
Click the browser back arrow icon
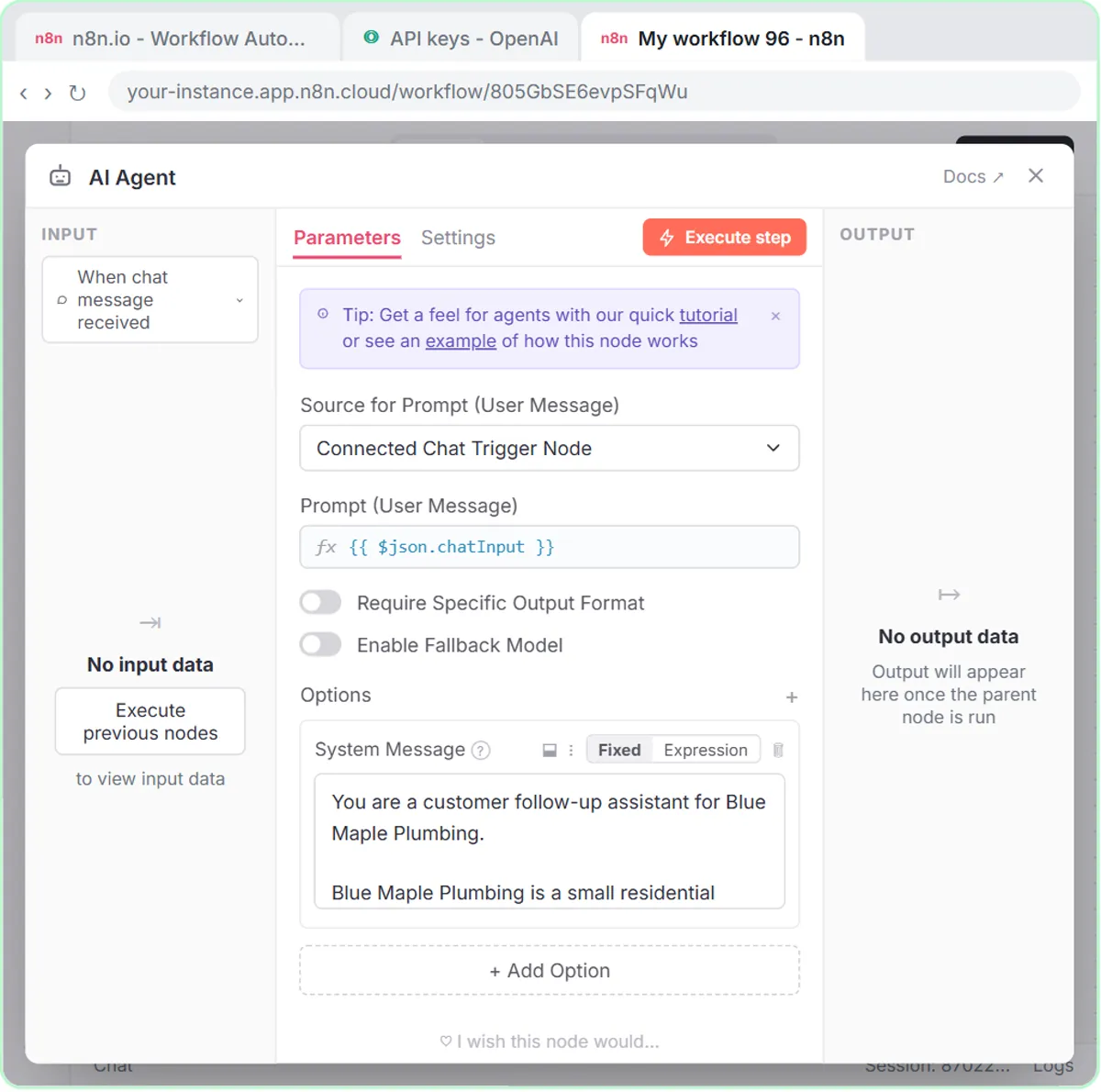(x=24, y=93)
